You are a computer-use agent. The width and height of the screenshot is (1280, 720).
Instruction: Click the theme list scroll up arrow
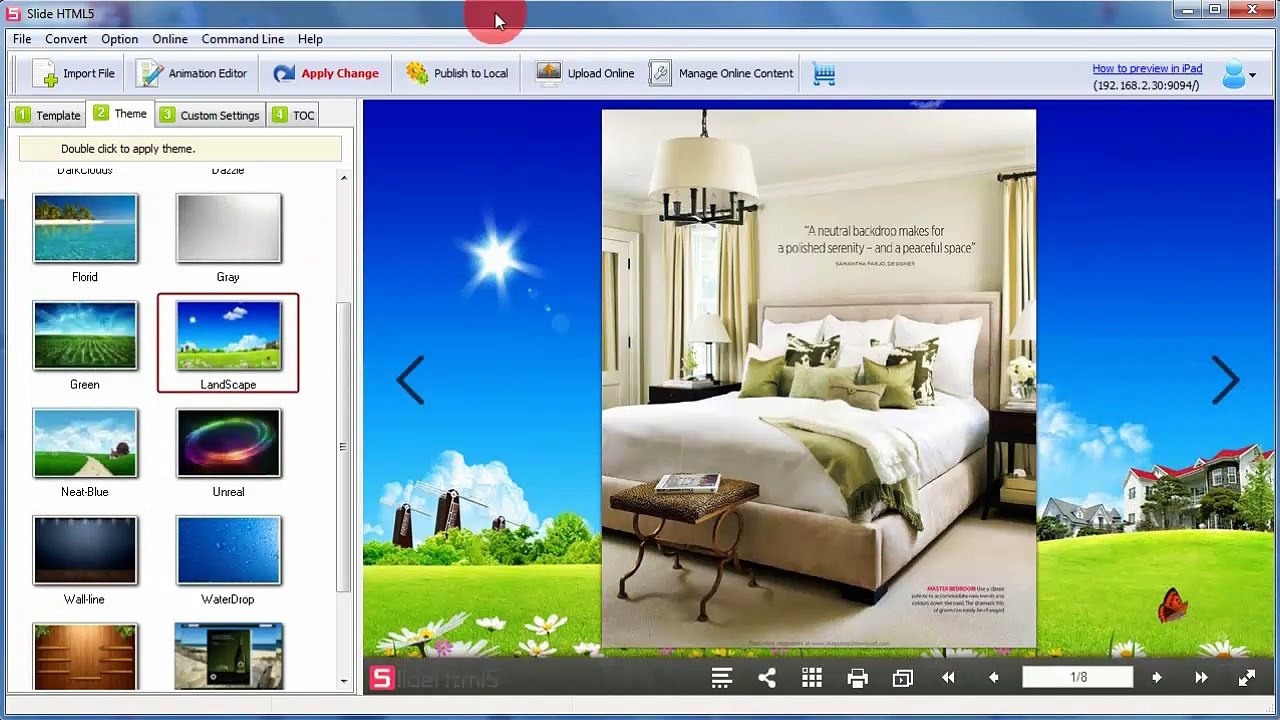344,178
